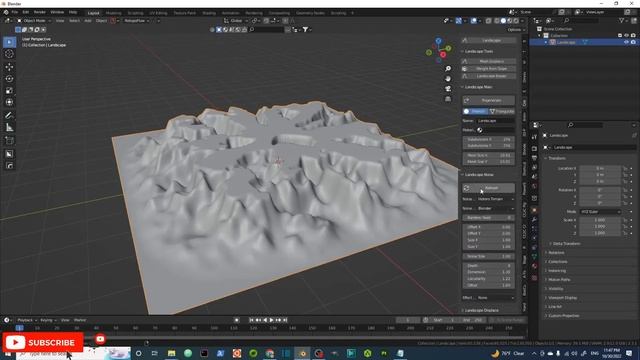The image size is (640, 360).
Task: Jump to the timeline start
Action: tap(251, 320)
